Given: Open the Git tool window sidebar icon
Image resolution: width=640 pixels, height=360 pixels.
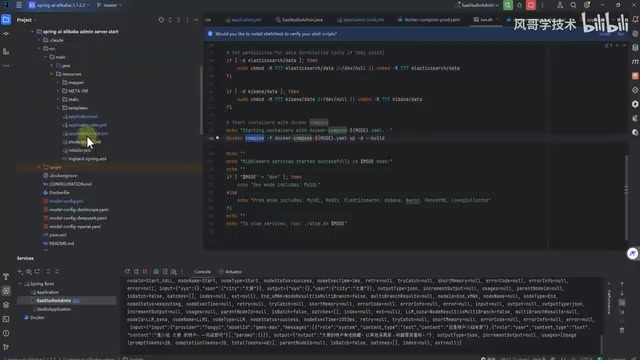Looking at the screenshot, I should coord(6,347).
